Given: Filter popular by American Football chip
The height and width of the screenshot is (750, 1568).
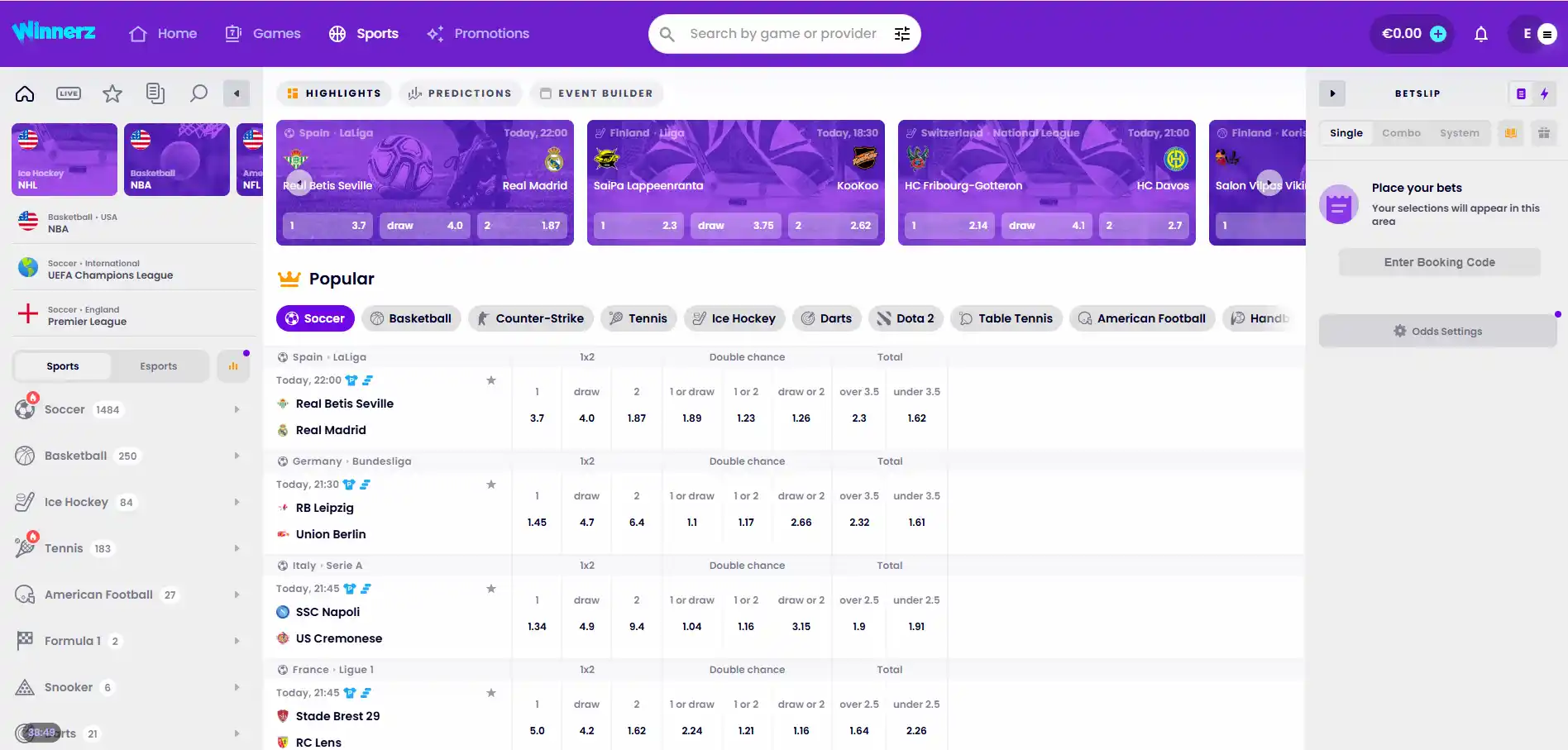Looking at the screenshot, I should (1142, 318).
